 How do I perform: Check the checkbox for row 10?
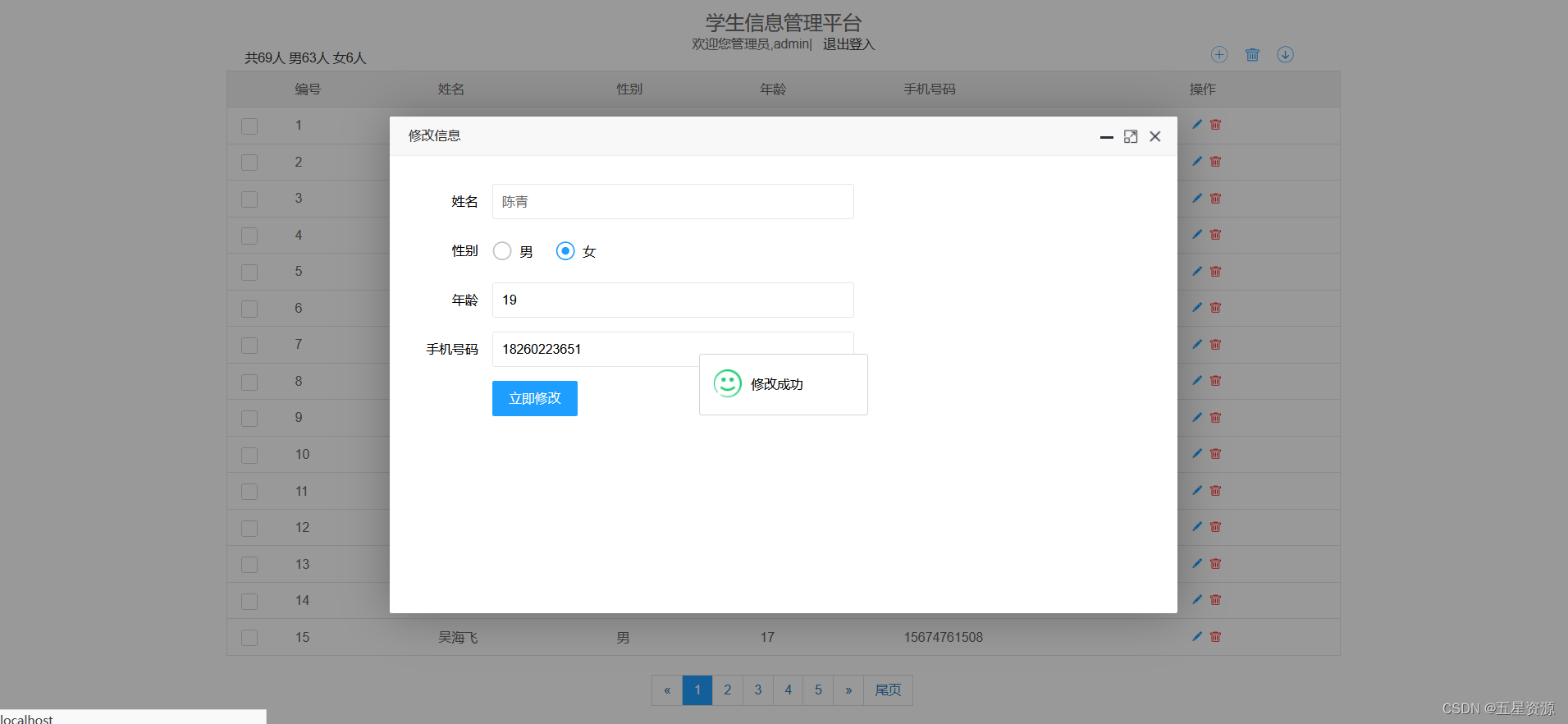click(249, 455)
